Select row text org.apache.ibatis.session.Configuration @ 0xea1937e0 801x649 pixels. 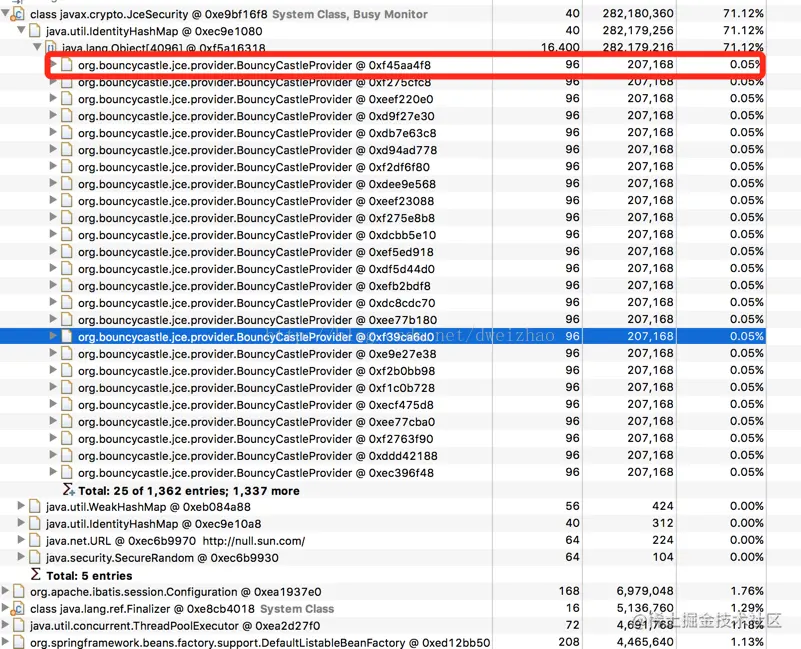(176, 592)
